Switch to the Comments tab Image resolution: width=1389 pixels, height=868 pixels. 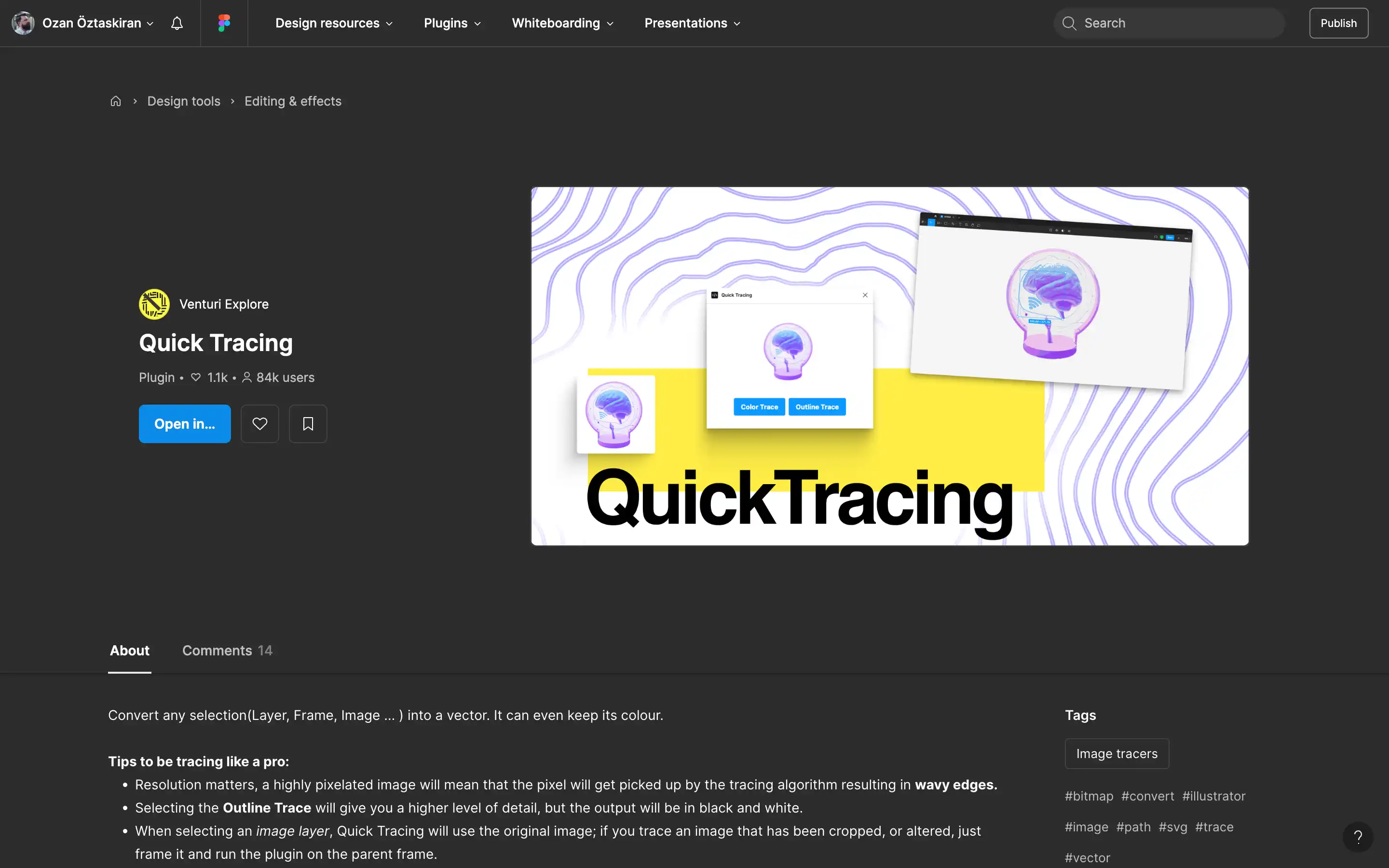tap(227, 651)
